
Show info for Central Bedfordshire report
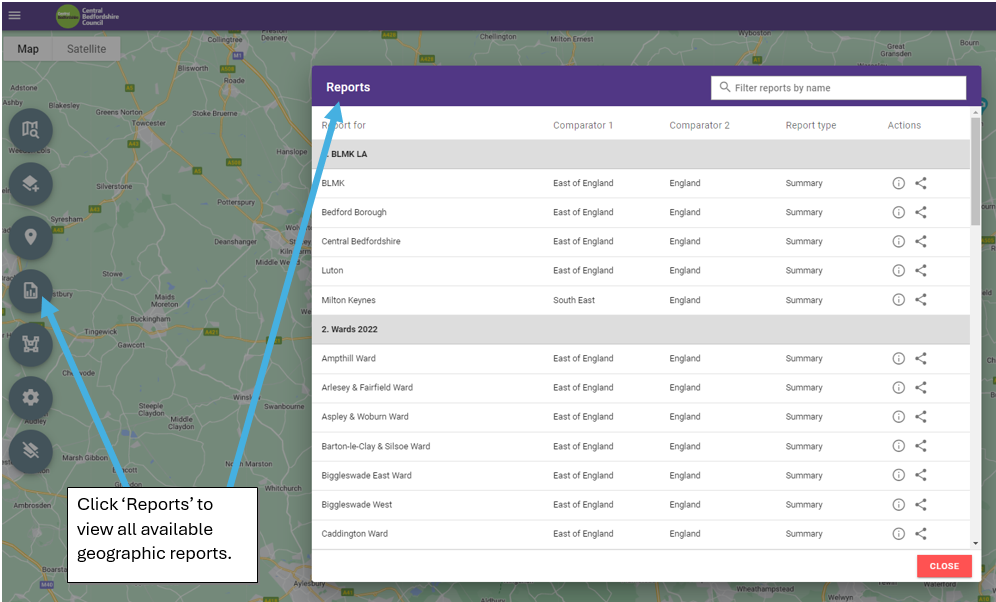click(898, 241)
